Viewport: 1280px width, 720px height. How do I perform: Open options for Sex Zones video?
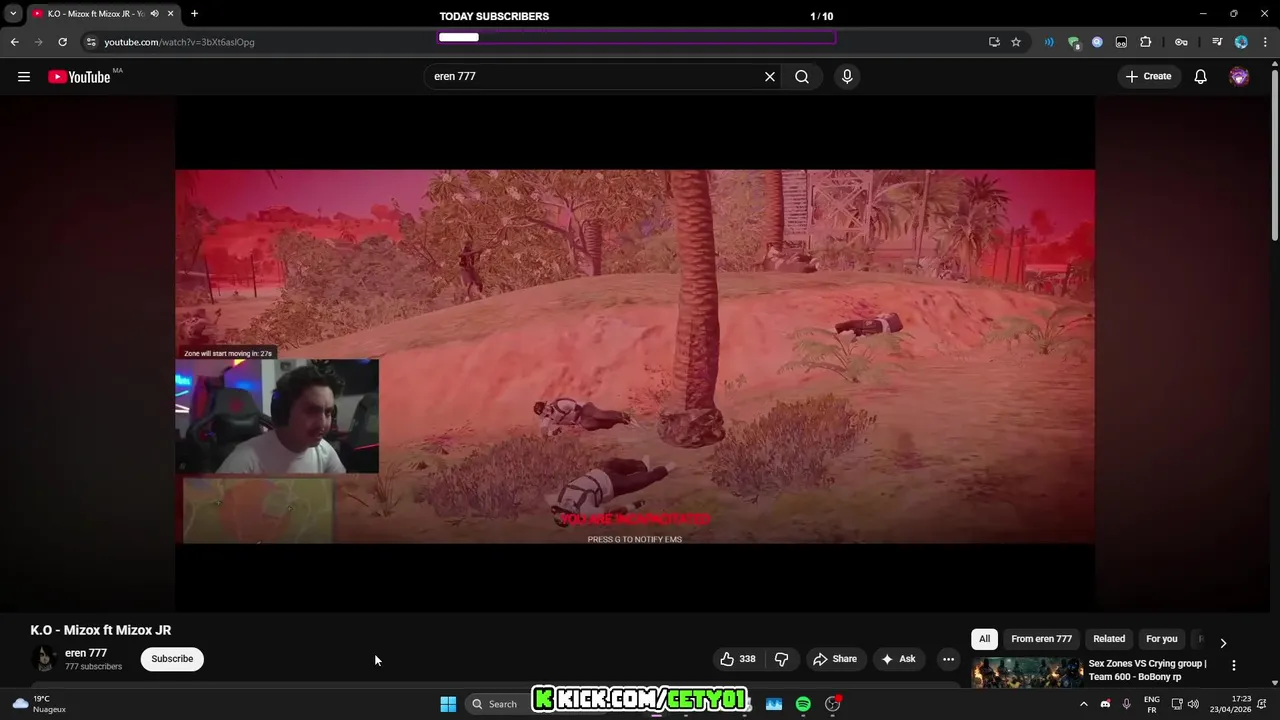click(x=1234, y=665)
